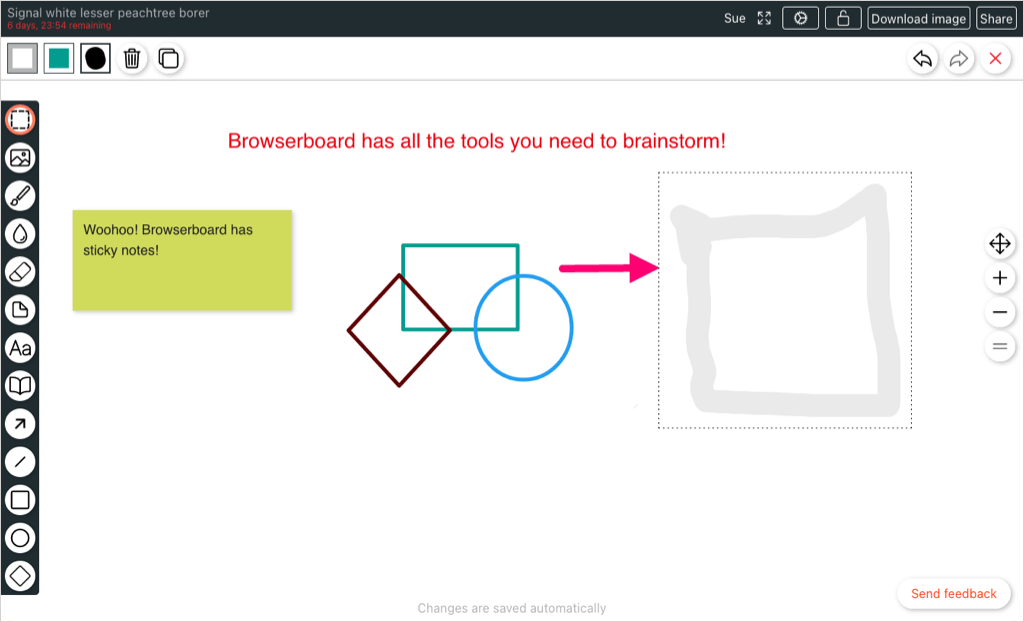
Task: Zoom in with the plus button
Action: pyautogui.click(x=999, y=279)
